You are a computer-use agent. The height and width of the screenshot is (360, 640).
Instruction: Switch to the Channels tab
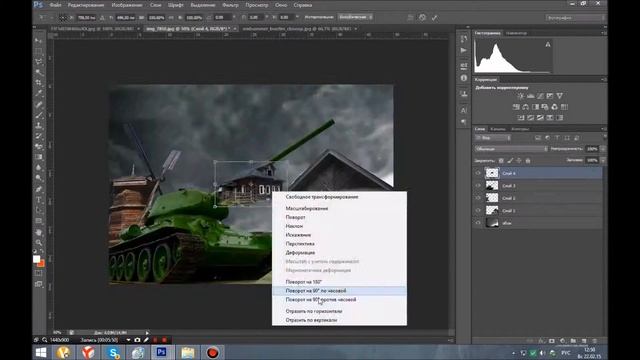pyautogui.click(x=498, y=129)
